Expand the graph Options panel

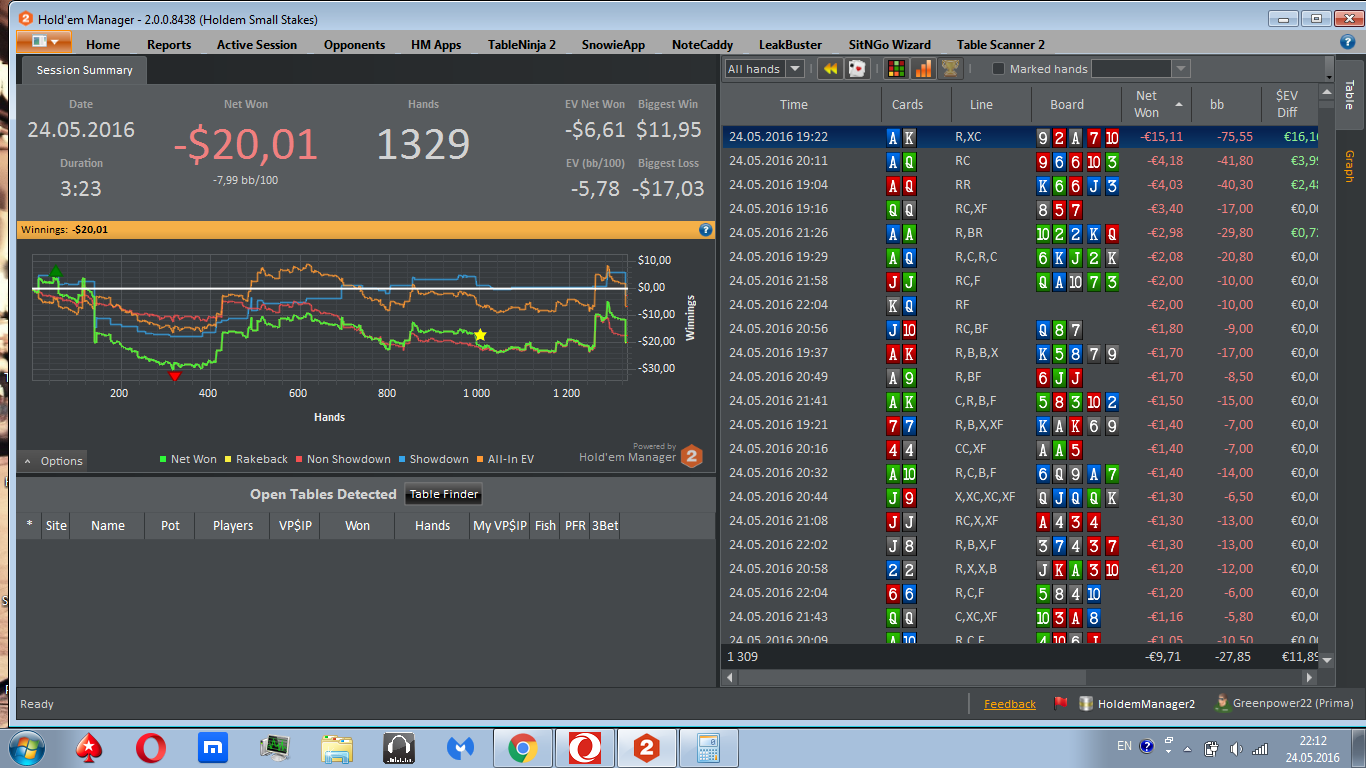coord(53,461)
